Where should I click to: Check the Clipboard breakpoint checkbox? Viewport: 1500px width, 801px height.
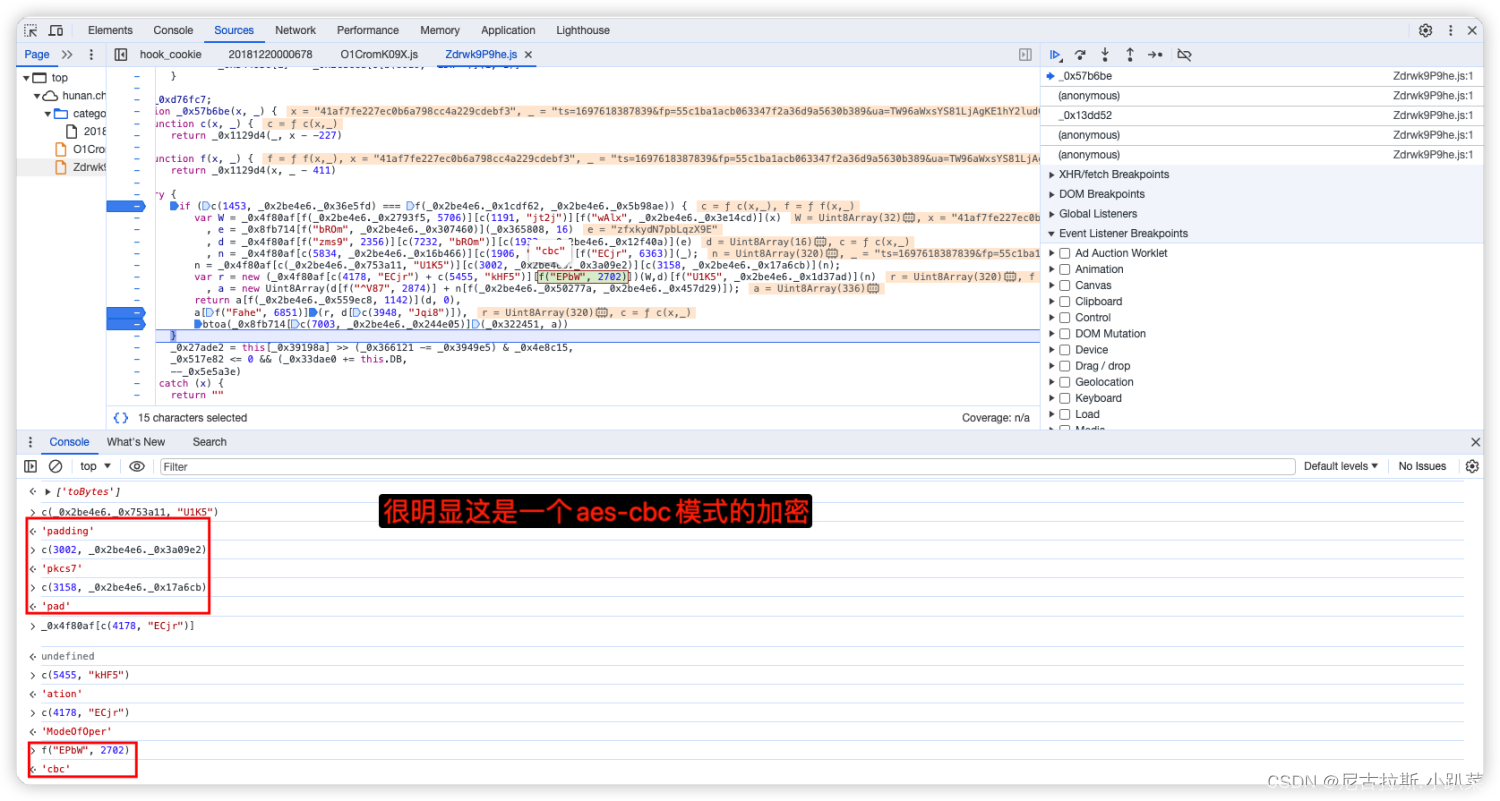tap(1064, 301)
